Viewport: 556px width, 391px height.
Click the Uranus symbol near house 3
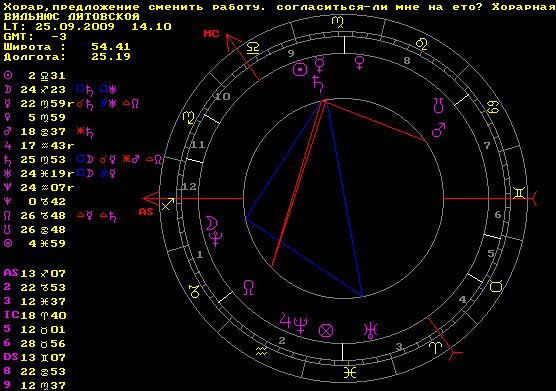[x=371, y=330]
